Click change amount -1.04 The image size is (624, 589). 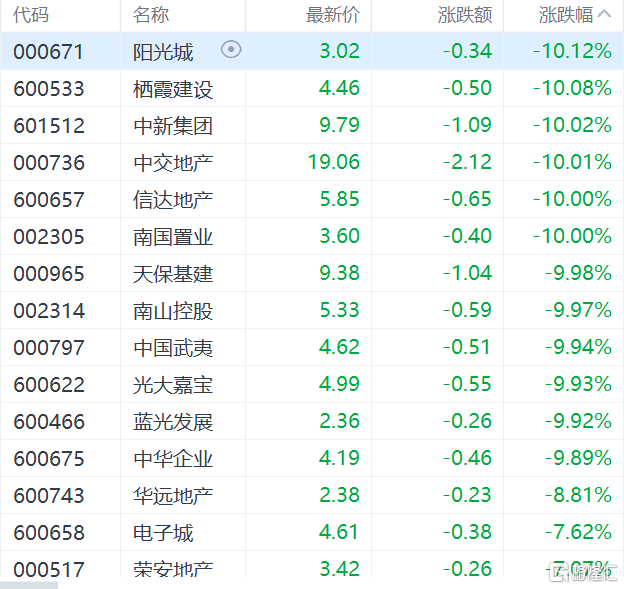(468, 273)
